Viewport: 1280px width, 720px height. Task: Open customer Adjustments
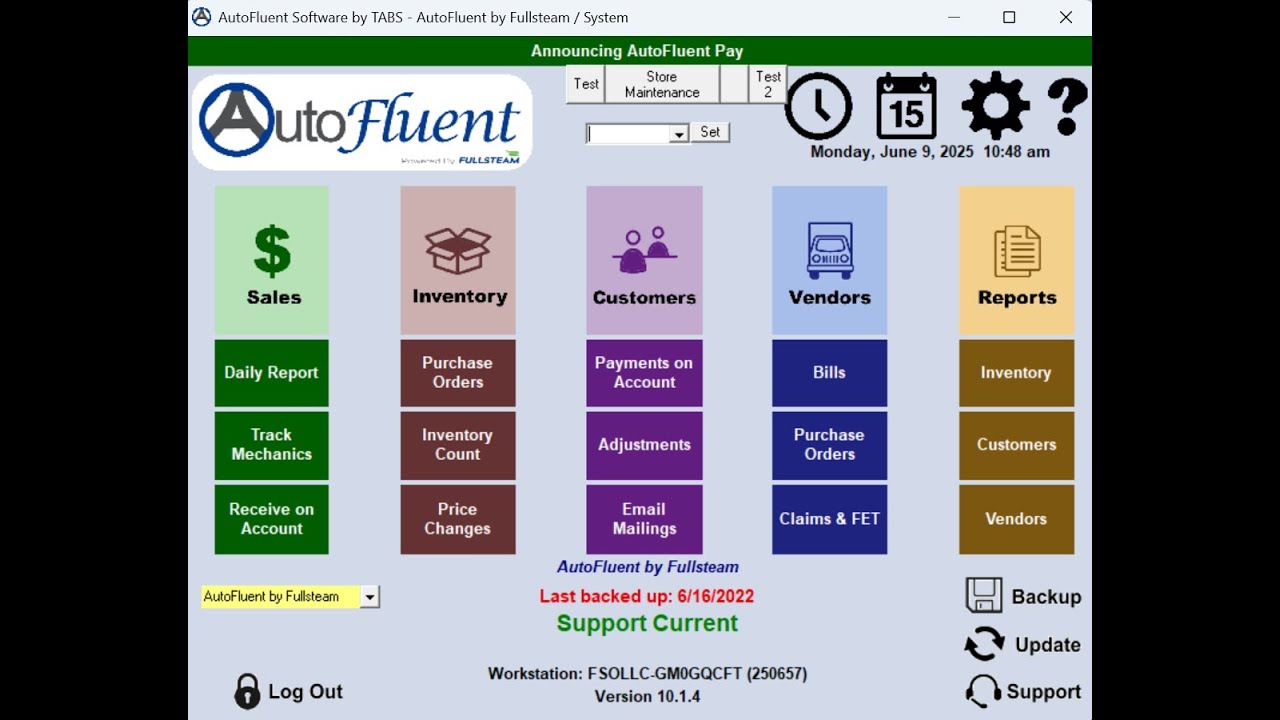click(644, 445)
